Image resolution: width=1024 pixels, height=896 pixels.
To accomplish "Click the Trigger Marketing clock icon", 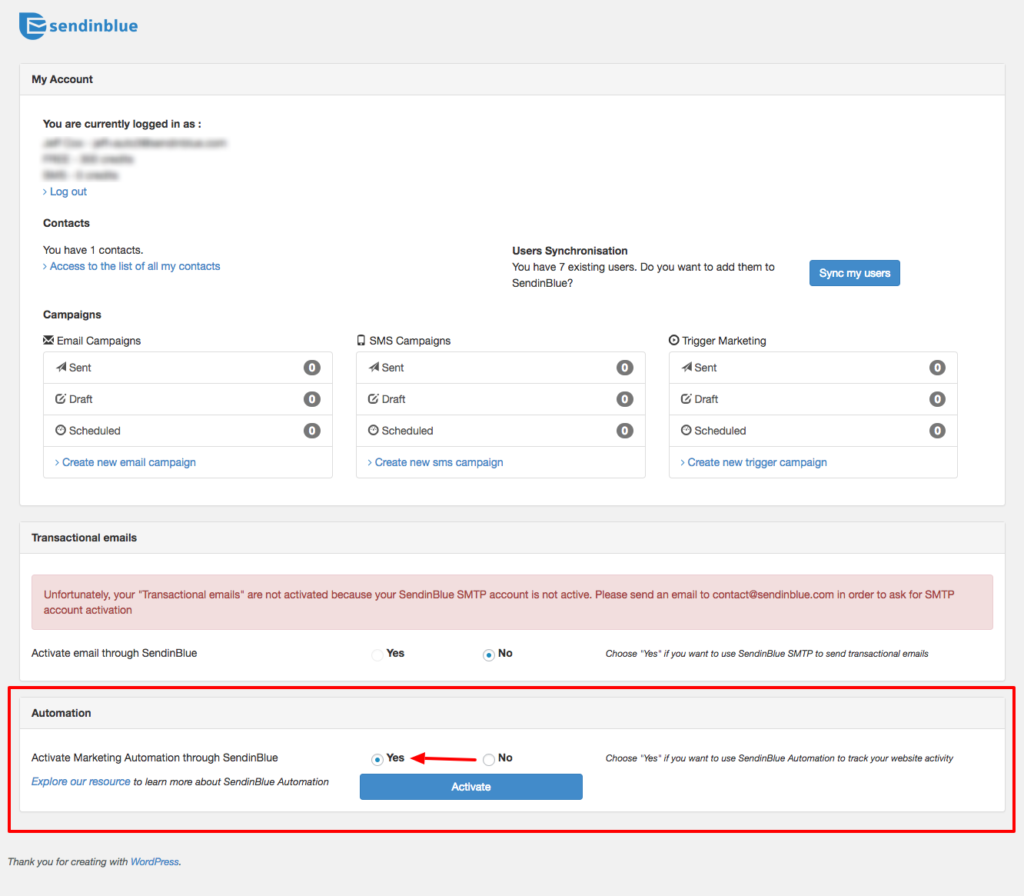I will click(x=674, y=340).
